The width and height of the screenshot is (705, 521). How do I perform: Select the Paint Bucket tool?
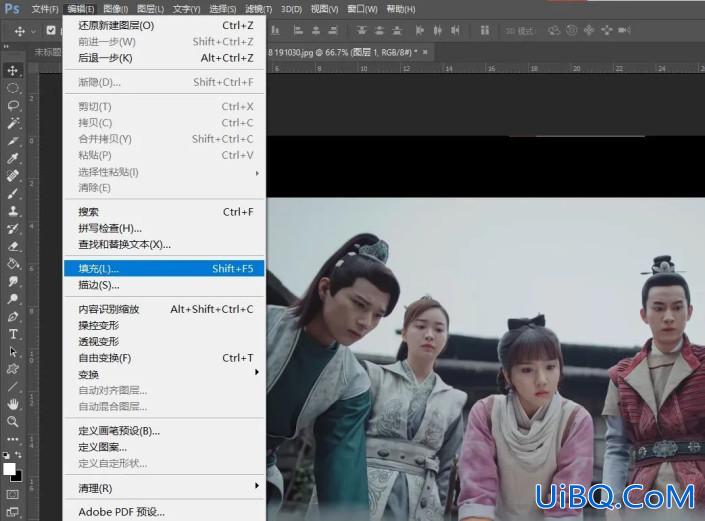[x=13, y=263]
